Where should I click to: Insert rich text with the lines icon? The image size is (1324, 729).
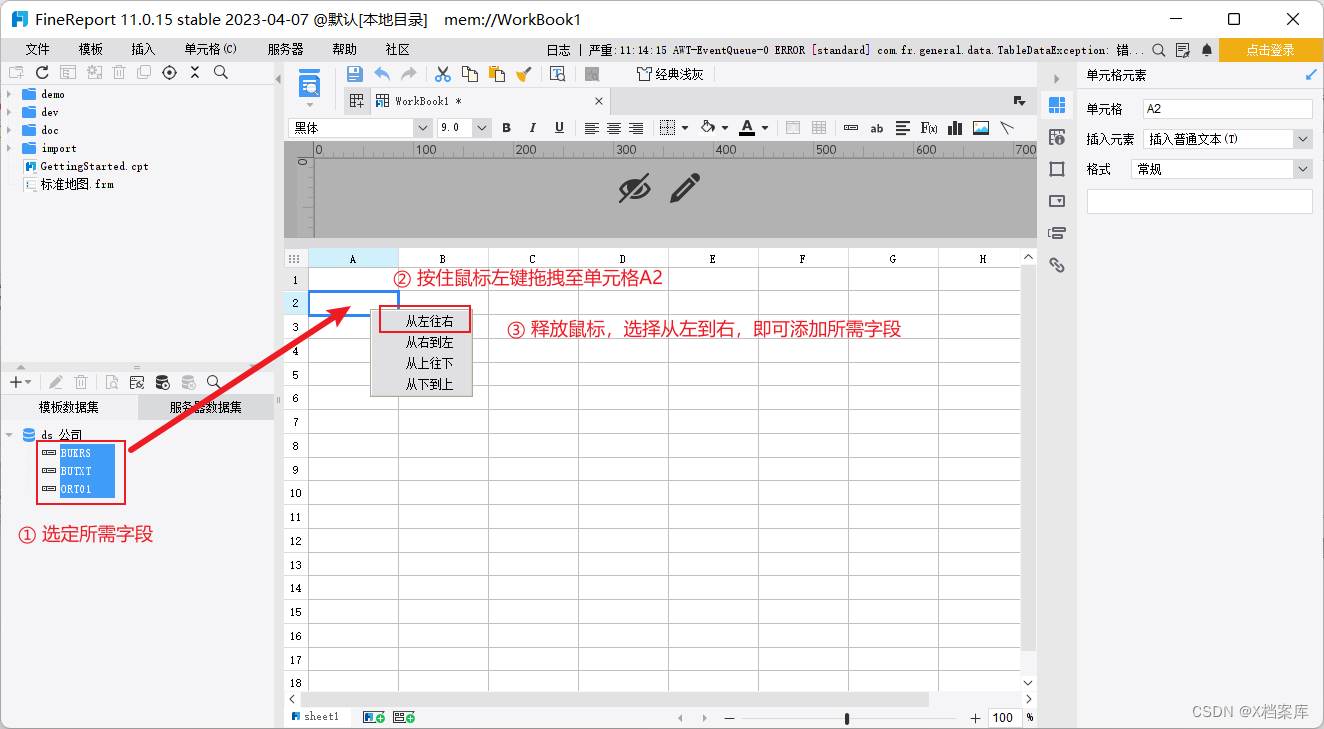point(903,128)
